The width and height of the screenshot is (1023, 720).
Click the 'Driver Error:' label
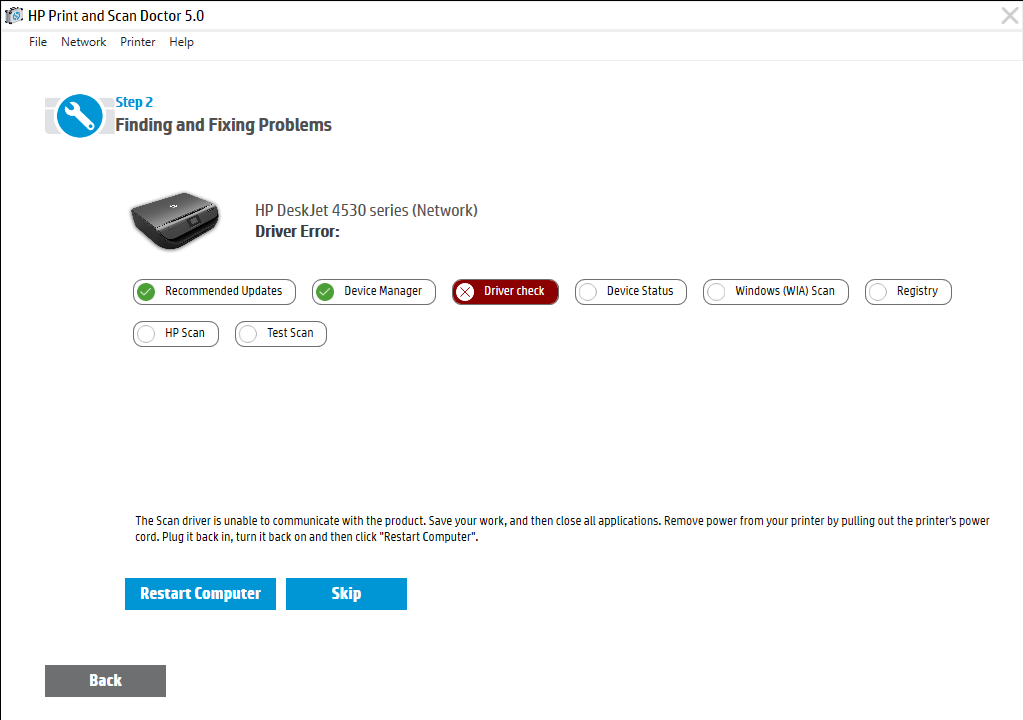(x=298, y=232)
